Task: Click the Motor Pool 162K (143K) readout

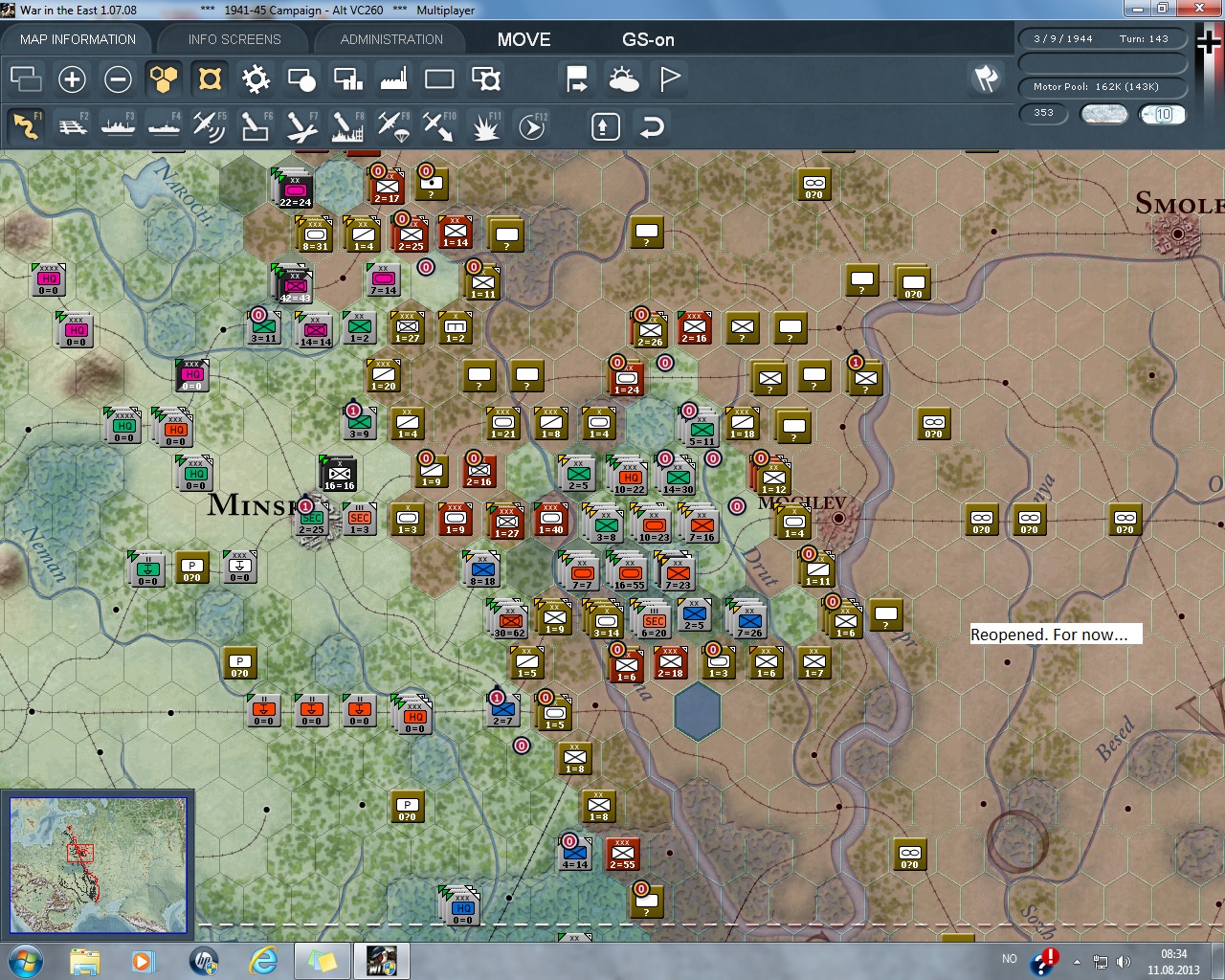Action: pos(1102,87)
